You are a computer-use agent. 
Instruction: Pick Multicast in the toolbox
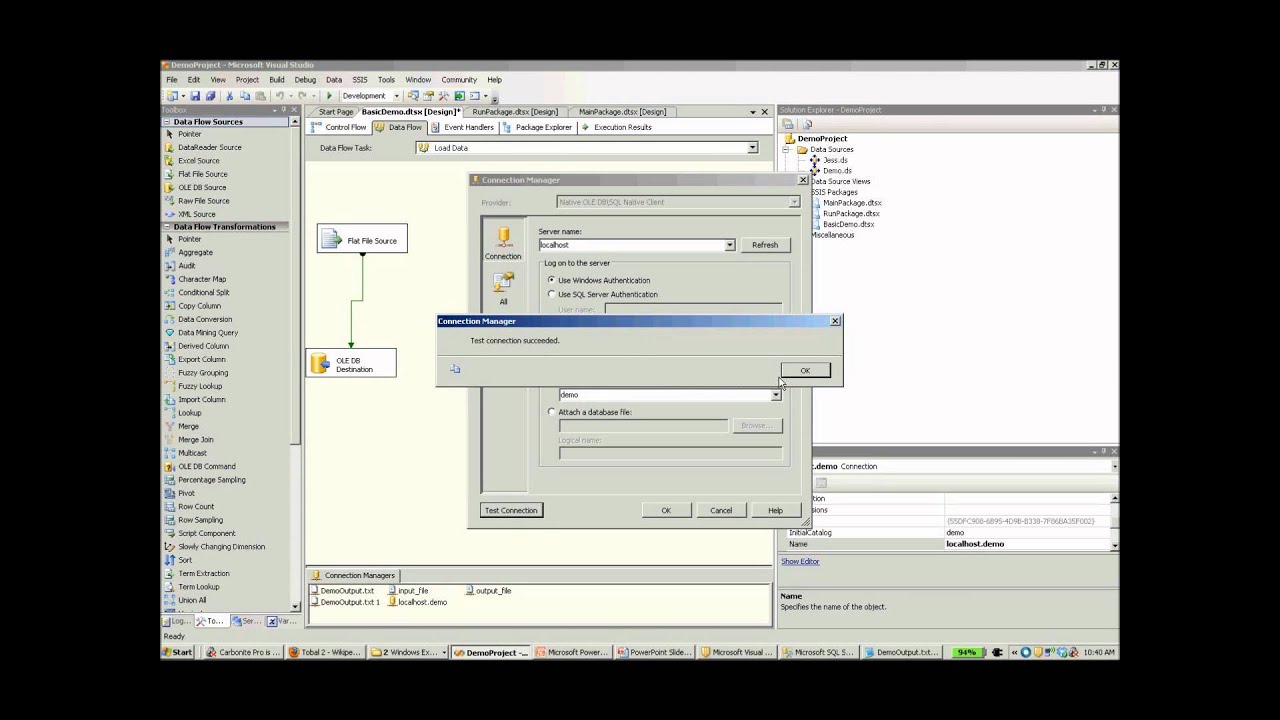click(192, 453)
